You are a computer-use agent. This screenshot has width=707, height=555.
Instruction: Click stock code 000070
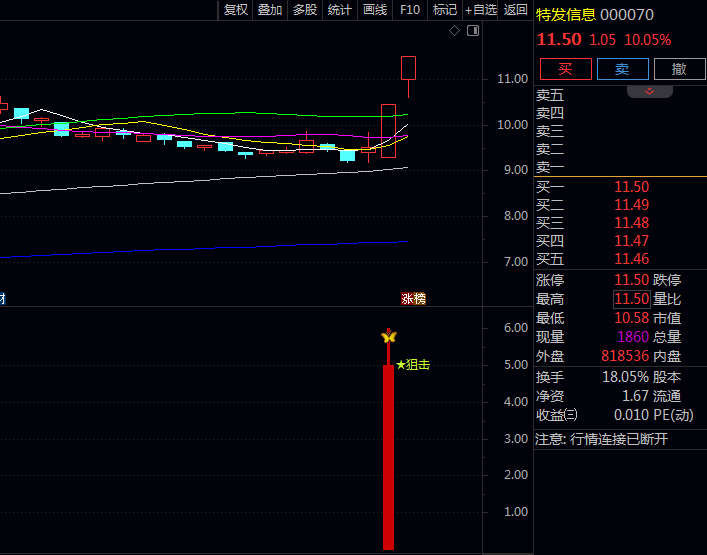click(627, 15)
